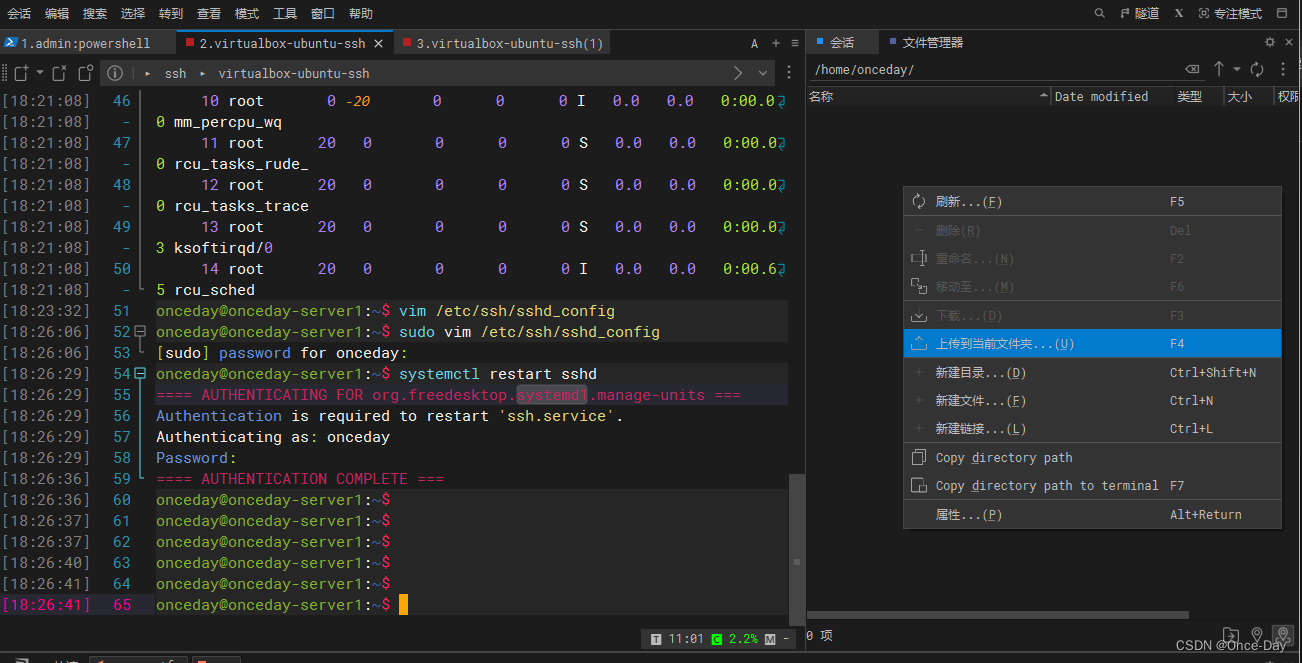Expand the address bar history chevron
Image resolution: width=1302 pixels, height=663 pixels.
tap(764, 73)
